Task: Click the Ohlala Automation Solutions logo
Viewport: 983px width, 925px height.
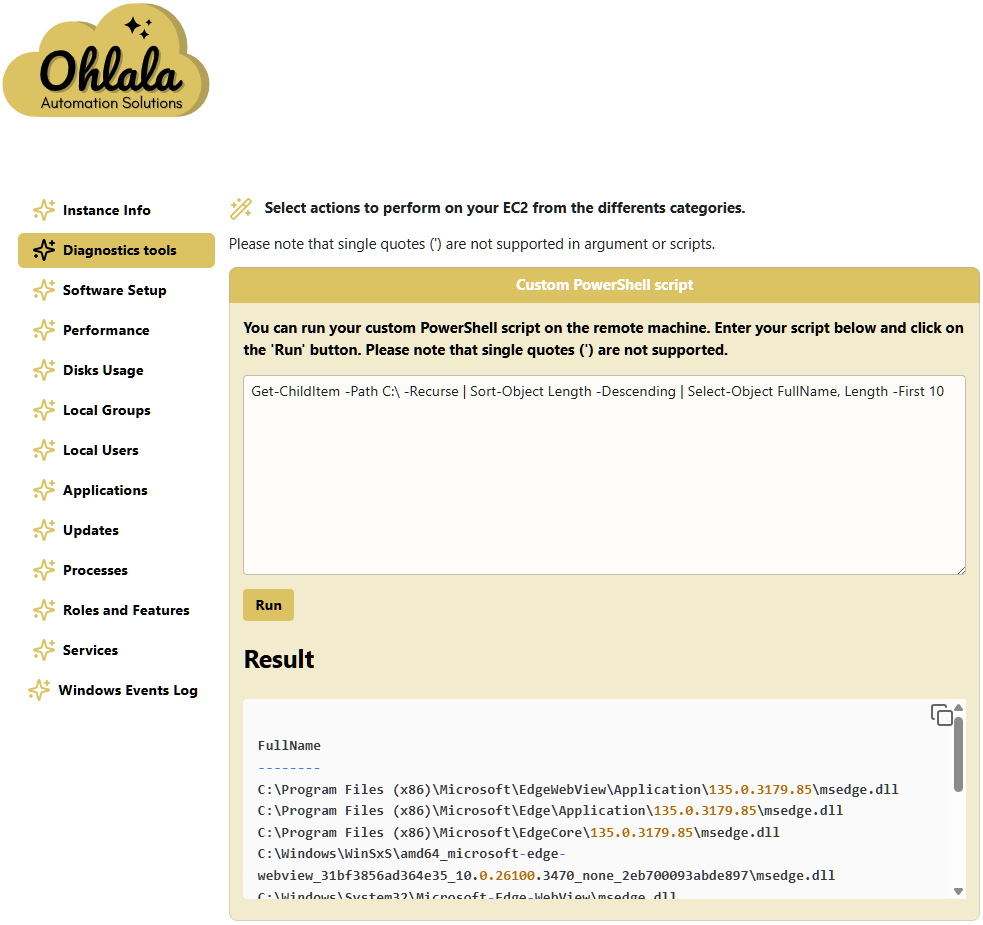Action: [x=106, y=62]
